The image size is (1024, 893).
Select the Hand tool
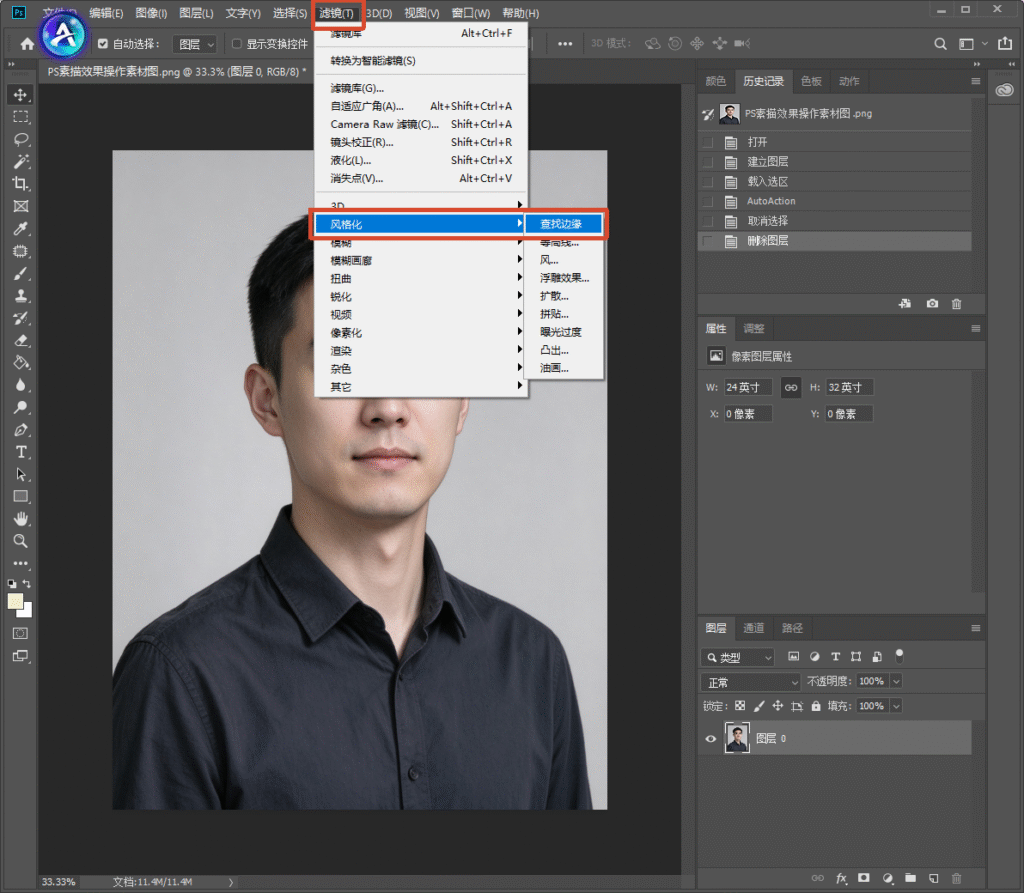pos(20,519)
